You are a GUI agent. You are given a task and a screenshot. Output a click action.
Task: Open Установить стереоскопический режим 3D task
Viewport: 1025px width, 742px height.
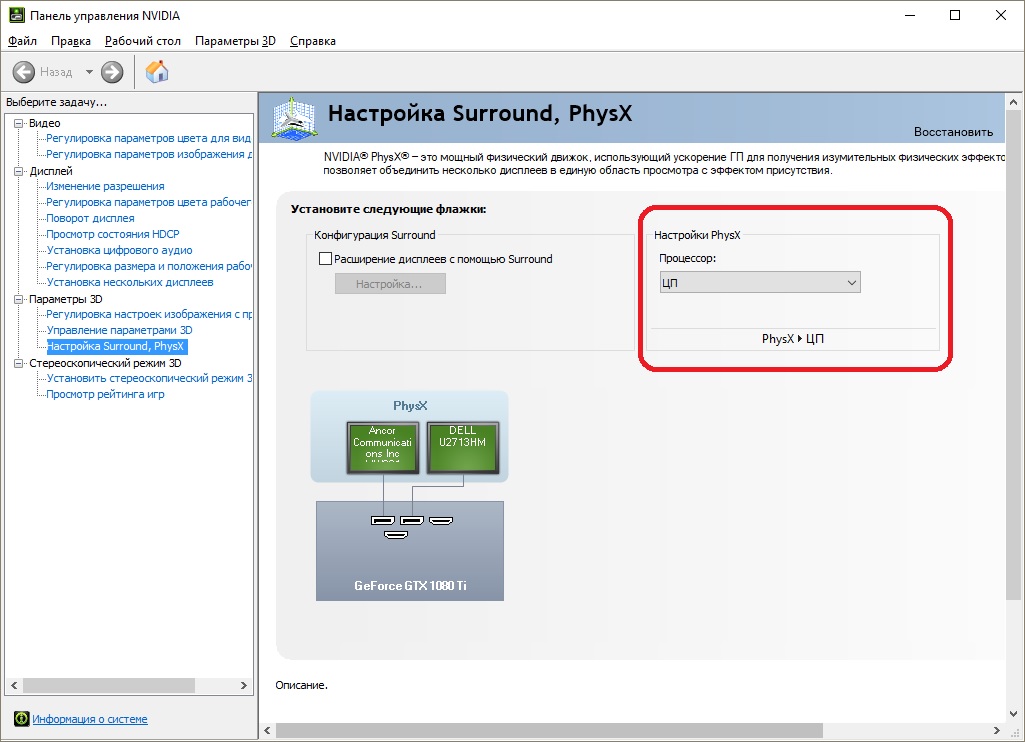tap(148, 379)
